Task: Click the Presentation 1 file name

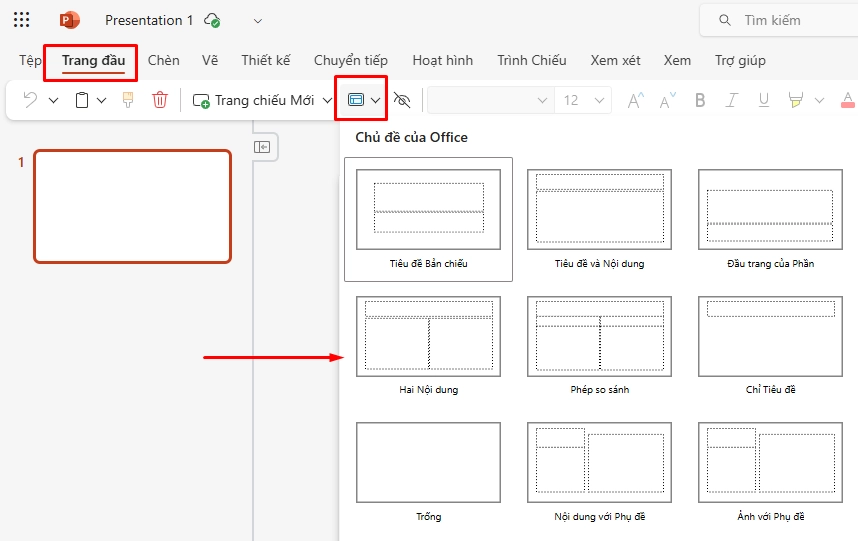Action: click(149, 20)
